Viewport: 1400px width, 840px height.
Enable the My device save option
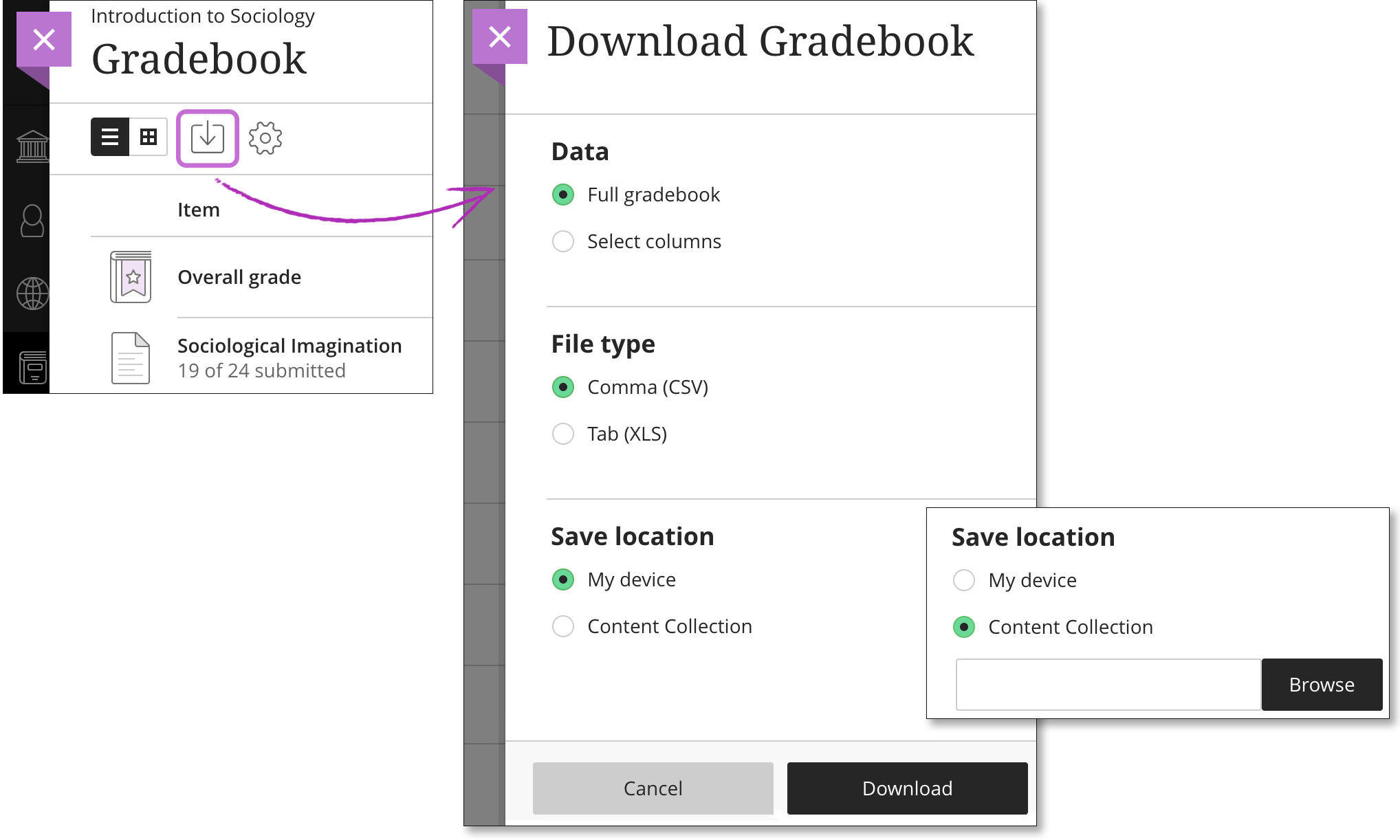[563, 579]
